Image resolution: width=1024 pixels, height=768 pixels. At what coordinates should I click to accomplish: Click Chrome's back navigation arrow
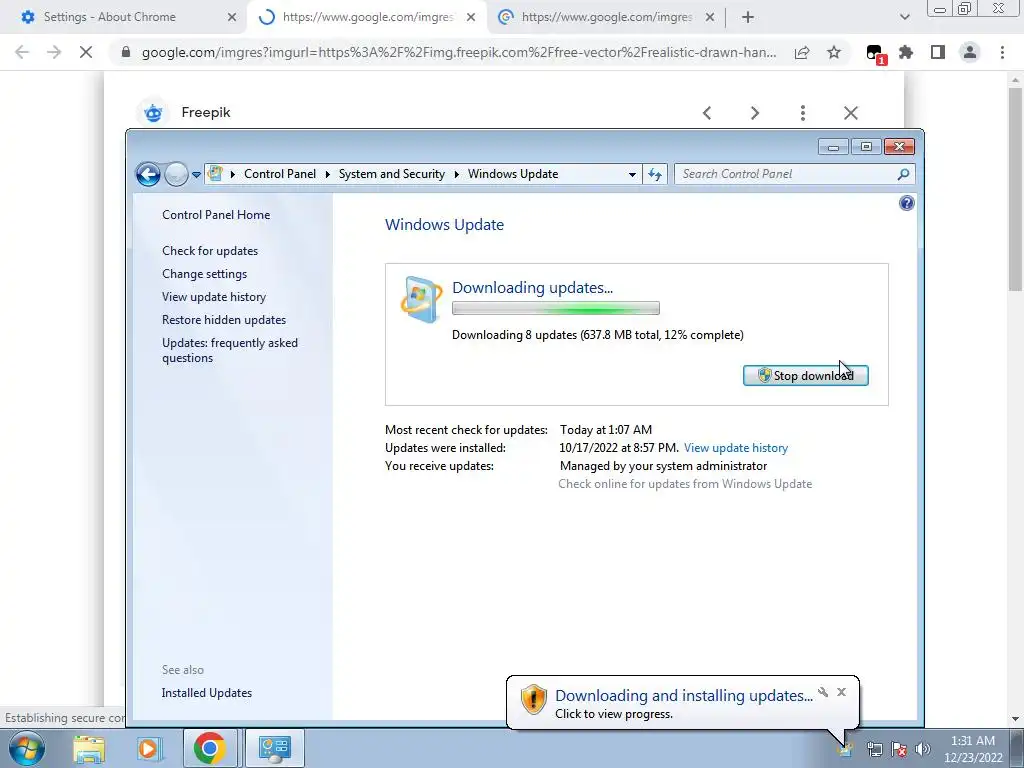click(x=22, y=52)
